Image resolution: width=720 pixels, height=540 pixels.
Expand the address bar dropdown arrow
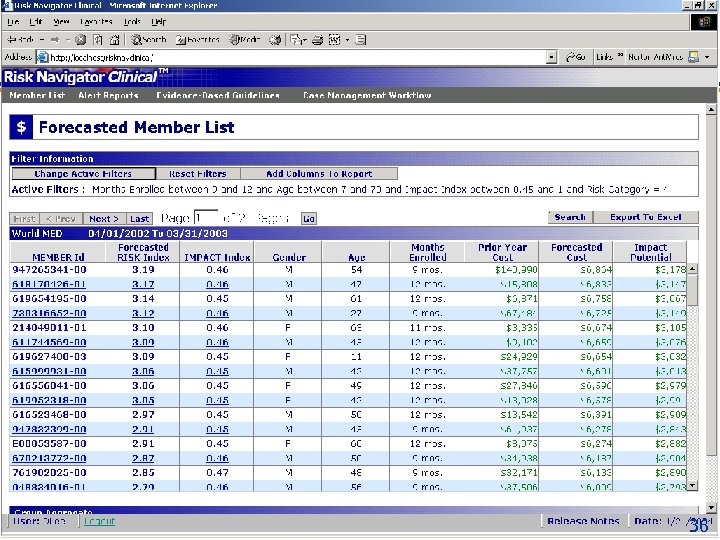click(x=551, y=57)
